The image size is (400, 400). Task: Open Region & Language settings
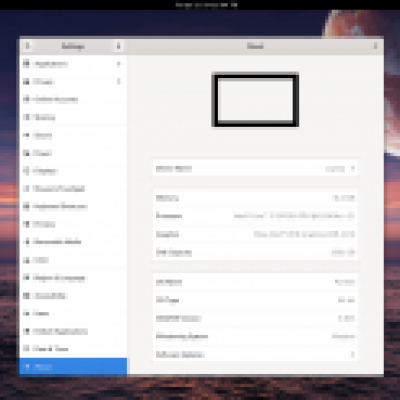coord(73,278)
